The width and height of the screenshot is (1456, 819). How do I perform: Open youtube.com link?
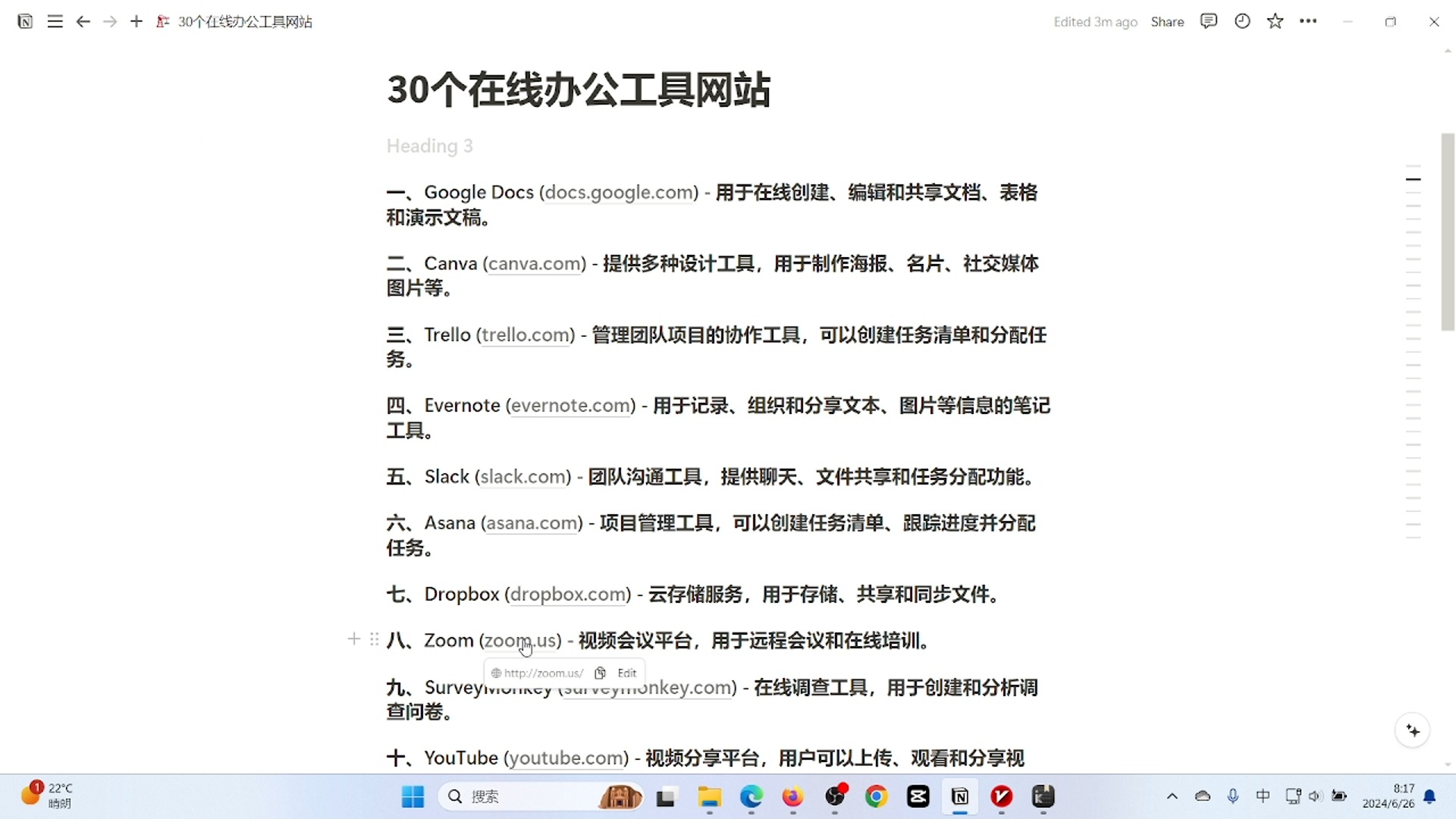pyautogui.click(x=566, y=758)
